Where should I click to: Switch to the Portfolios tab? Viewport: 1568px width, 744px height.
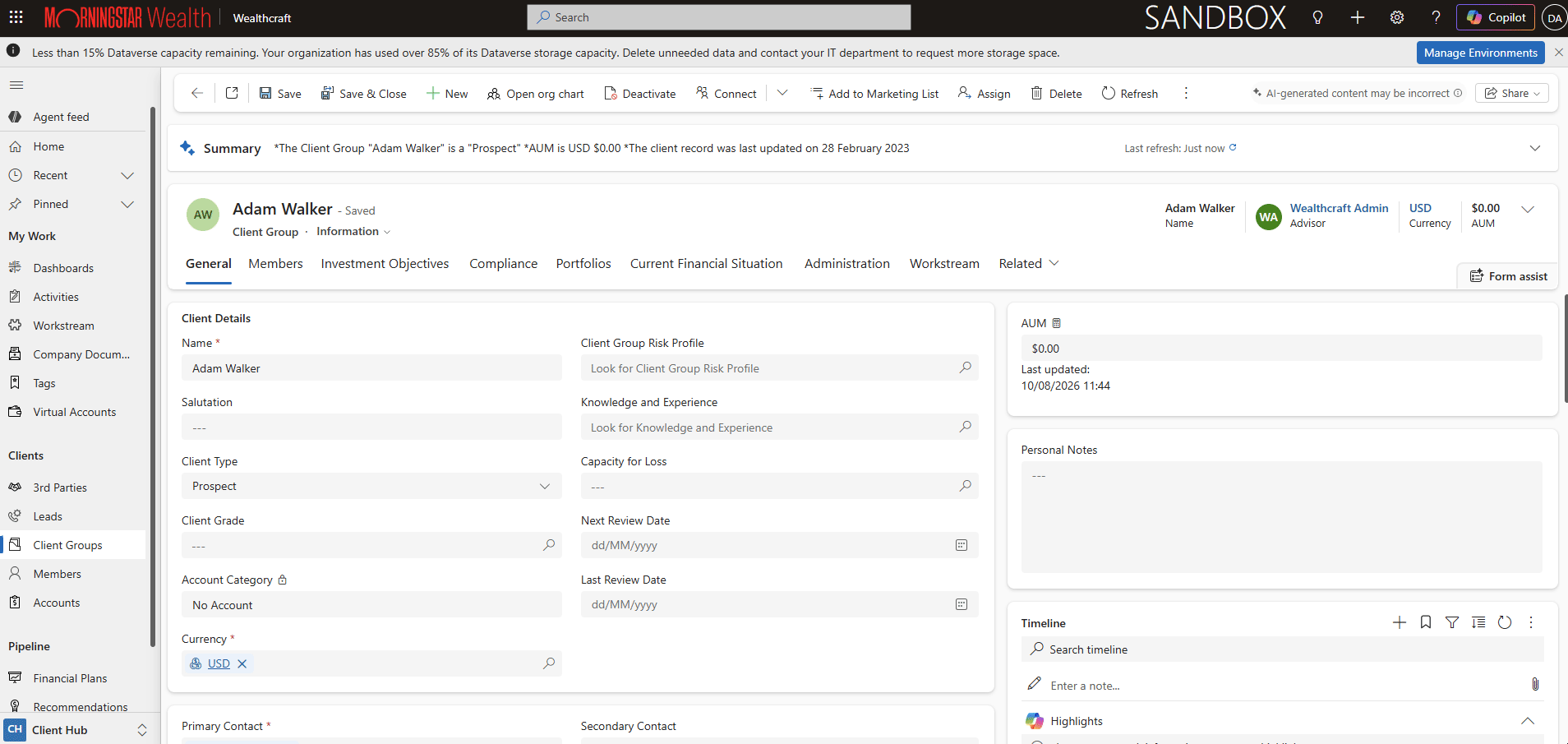pos(583,263)
